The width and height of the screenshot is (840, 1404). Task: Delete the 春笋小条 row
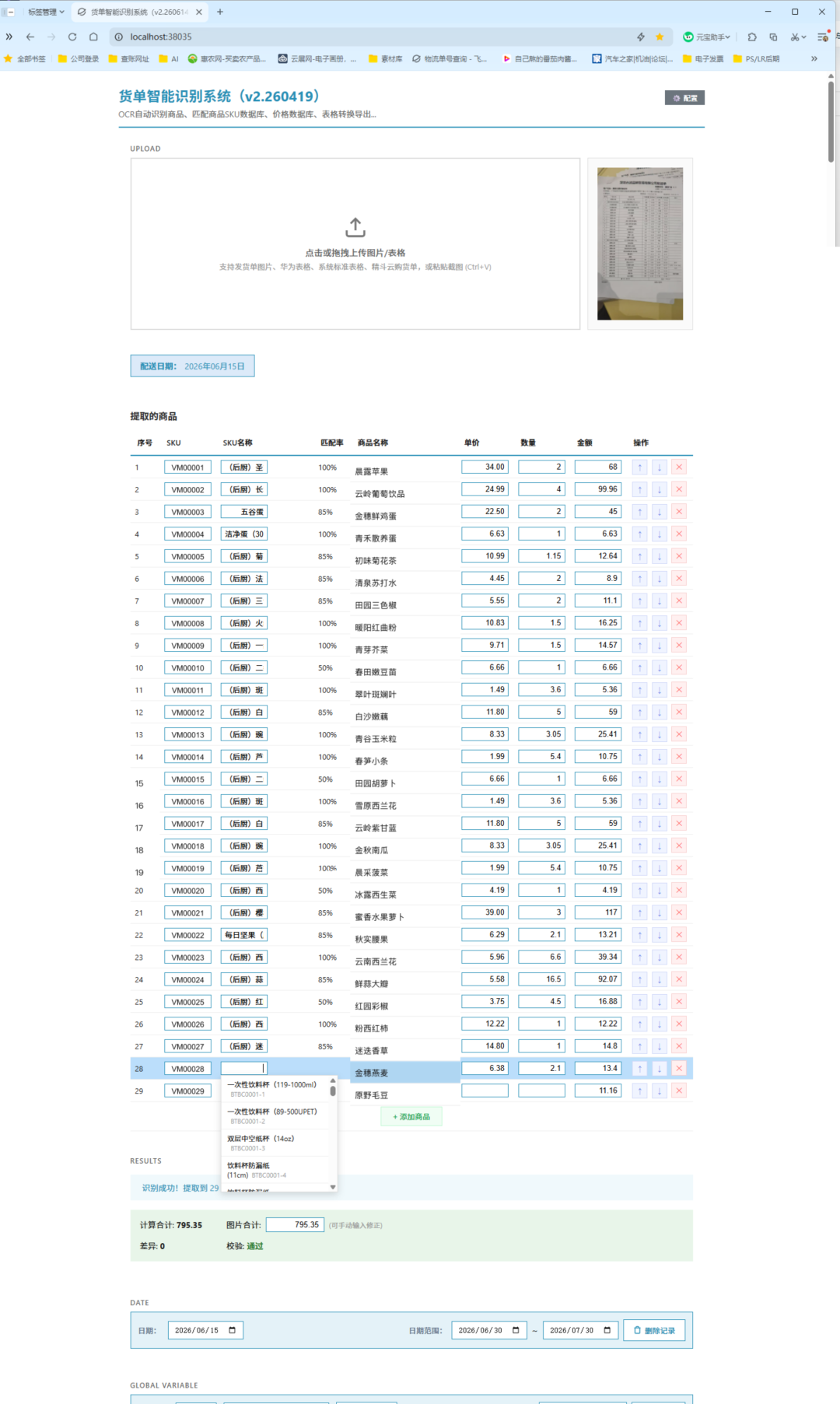[679, 757]
